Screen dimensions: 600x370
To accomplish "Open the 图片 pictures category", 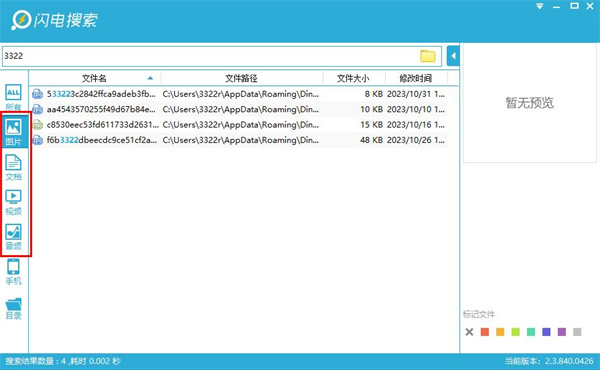I will pyautogui.click(x=13, y=132).
